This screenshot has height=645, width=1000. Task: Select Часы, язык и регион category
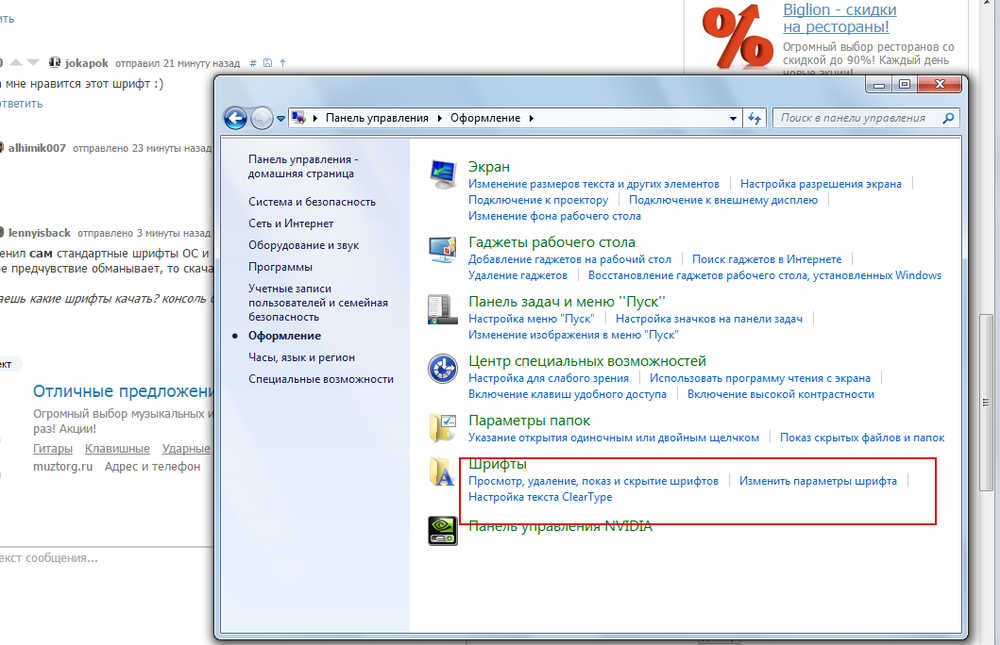tap(301, 357)
